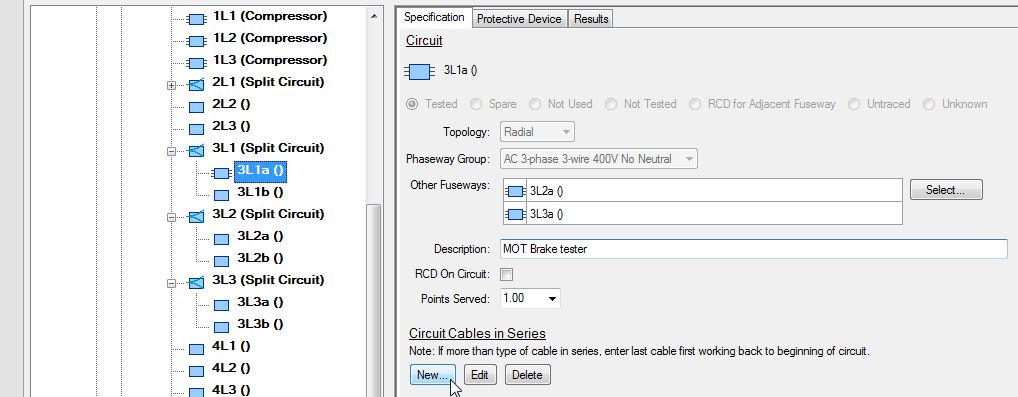Image resolution: width=1018 pixels, height=397 pixels.
Task: Select tree item 4L2 ()
Action: [231, 368]
